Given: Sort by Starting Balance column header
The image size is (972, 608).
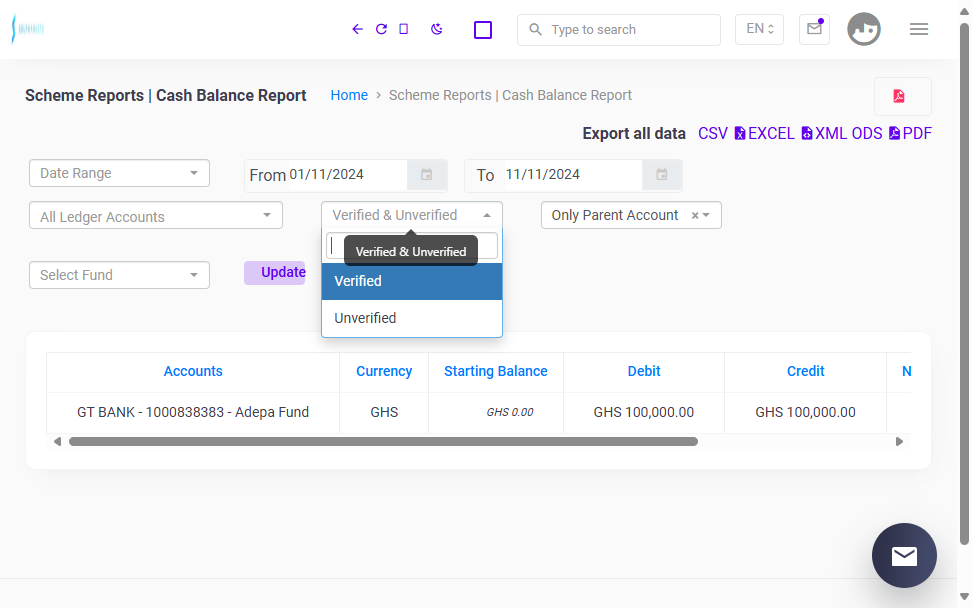Looking at the screenshot, I should (495, 371).
